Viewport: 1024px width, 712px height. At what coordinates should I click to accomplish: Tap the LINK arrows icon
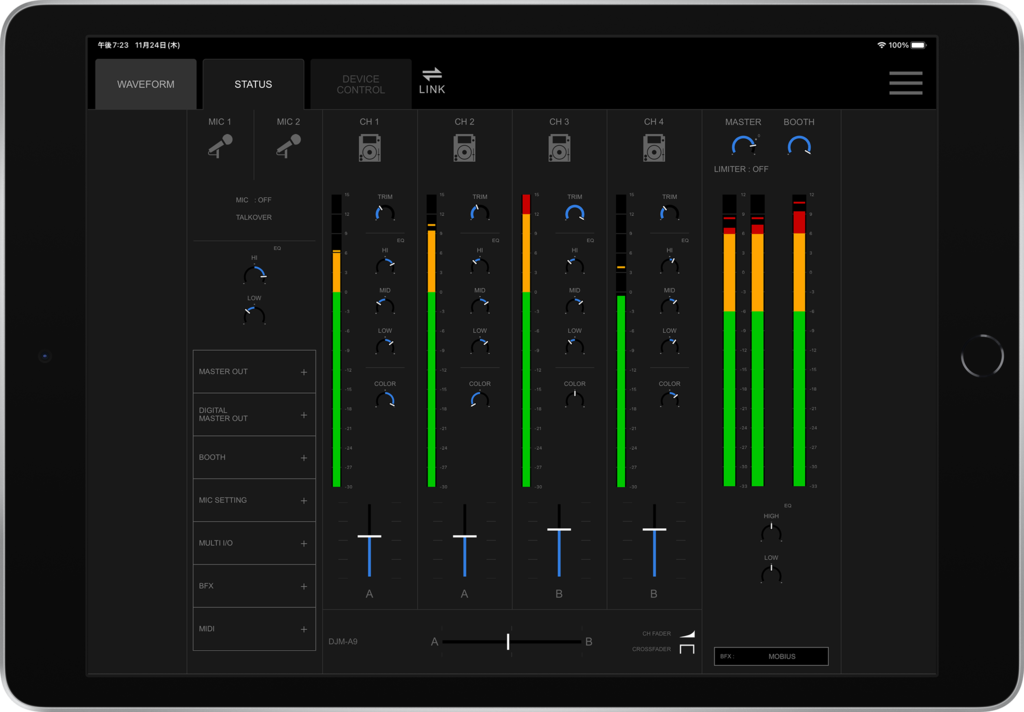click(x=432, y=75)
